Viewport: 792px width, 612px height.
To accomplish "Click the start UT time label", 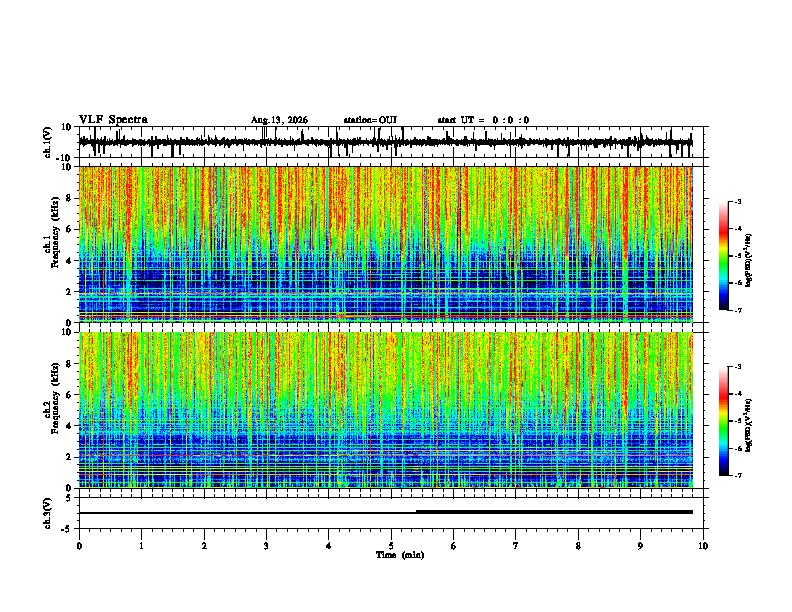I will pyautogui.click(x=483, y=120).
